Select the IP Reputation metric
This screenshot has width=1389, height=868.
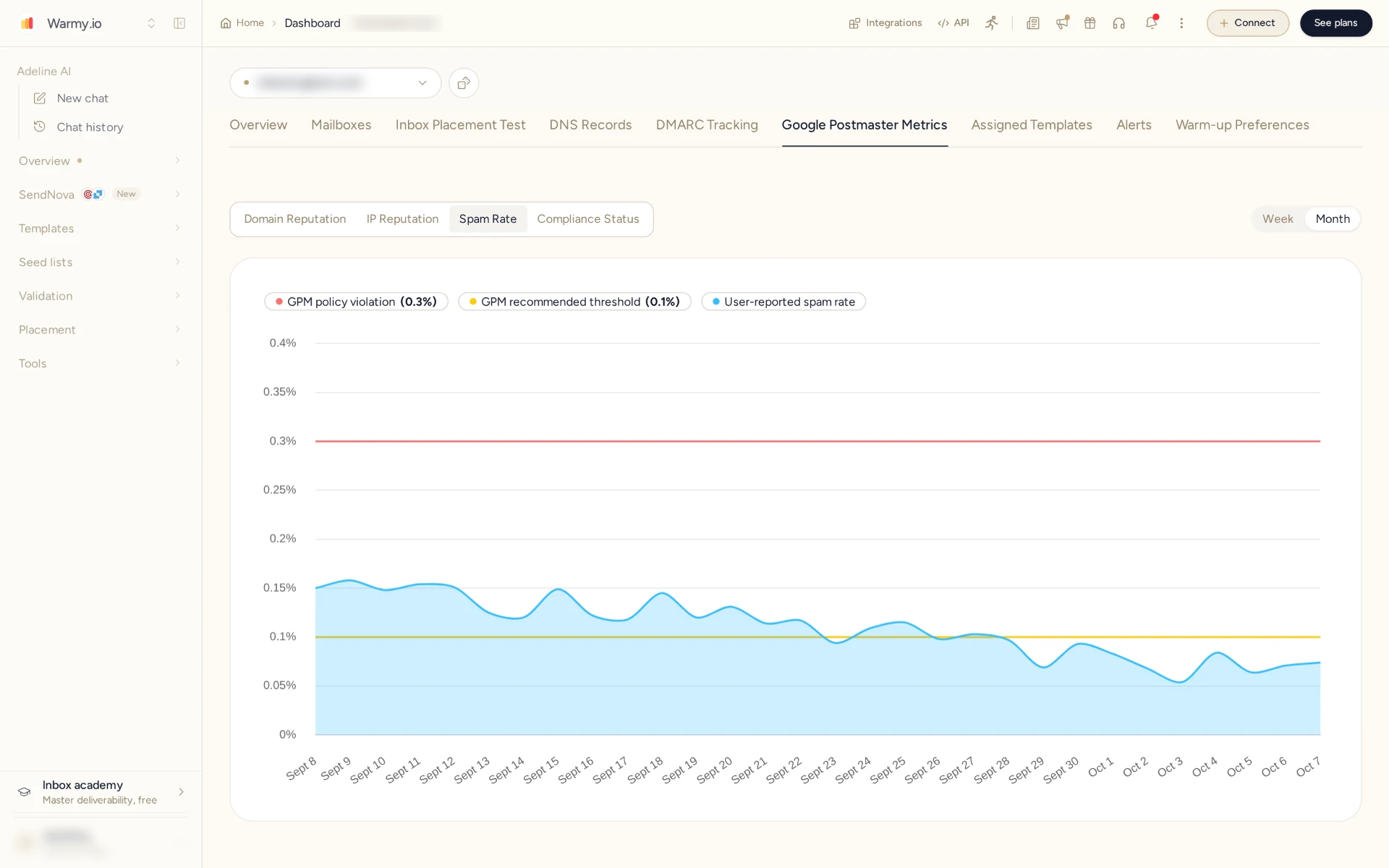402,219
